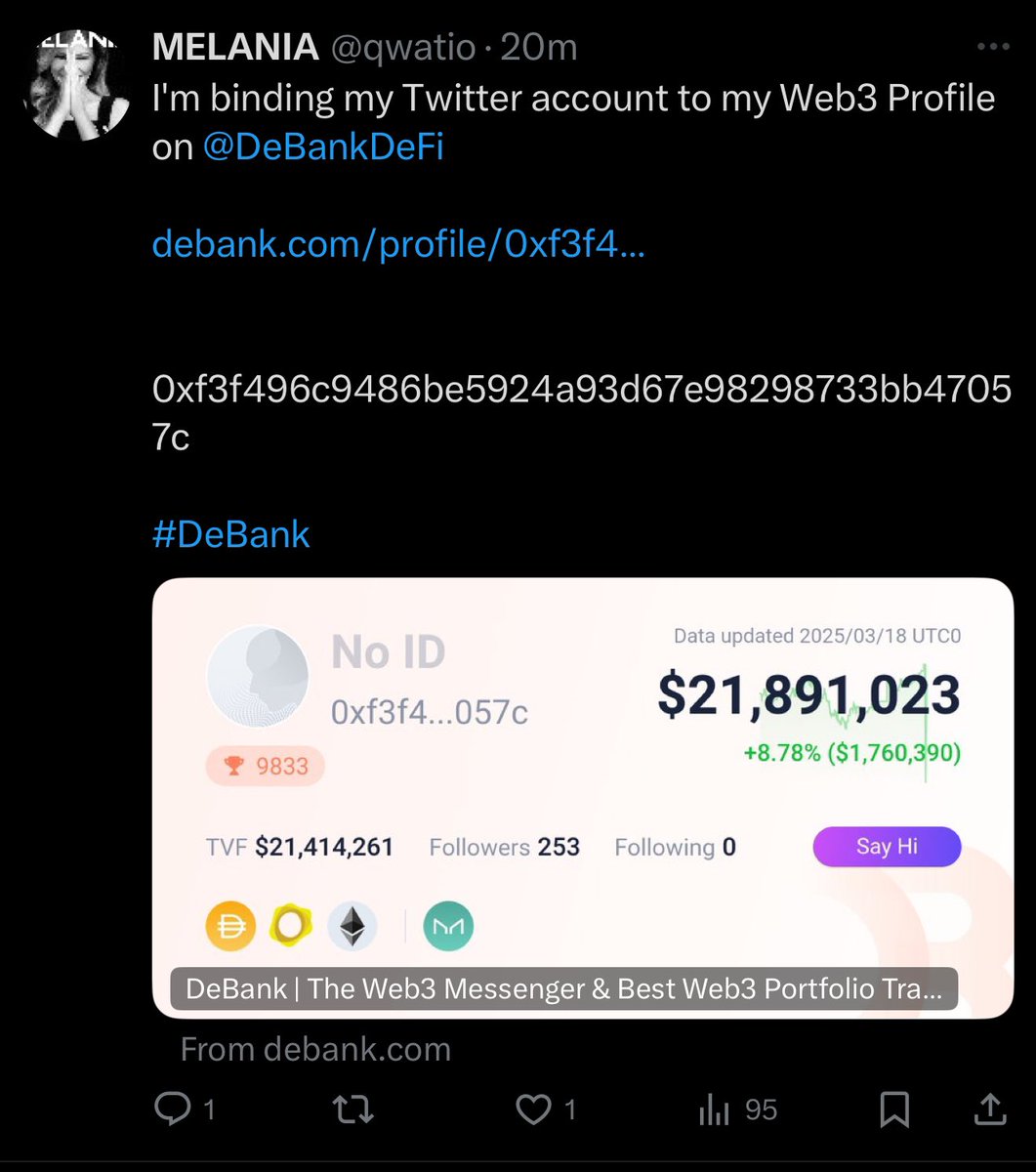
Task: Click the 9833 trophy rank badge
Action: pyautogui.click(x=266, y=767)
